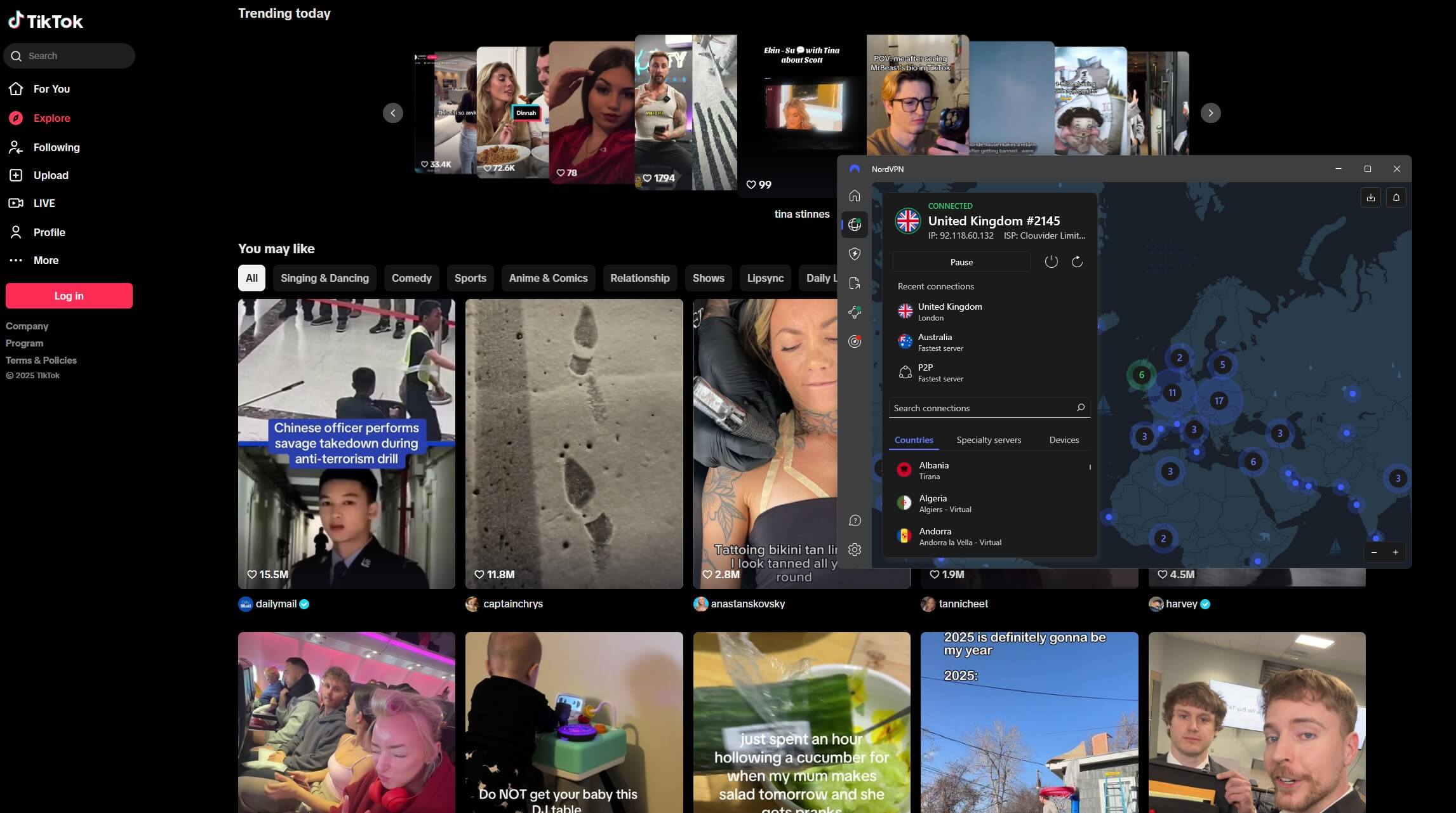The width and height of the screenshot is (1456, 813).
Task: Select the Specialty servers tab in NordVPN
Action: coord(988,440)
